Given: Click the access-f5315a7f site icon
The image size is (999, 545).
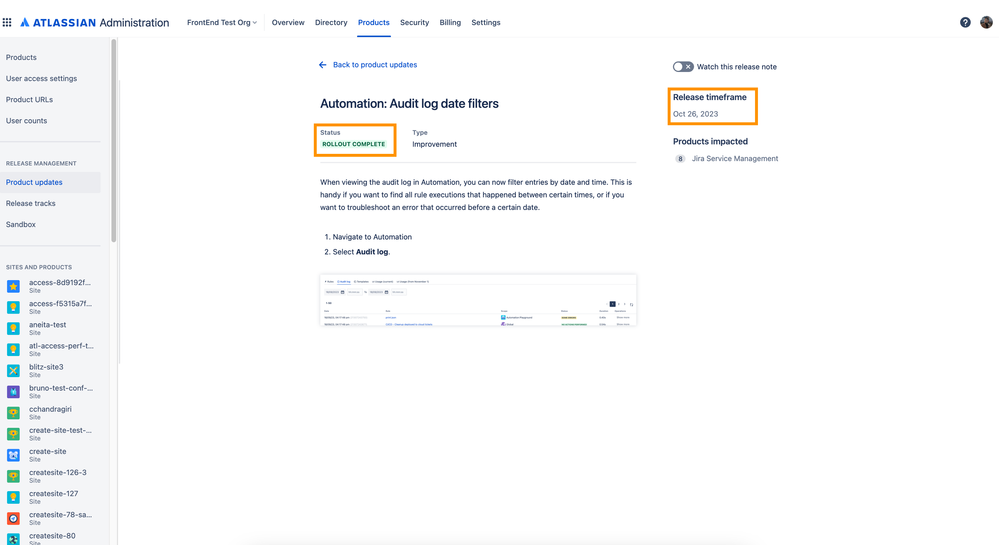Looking at the screenshot, I should pos(13,307).
